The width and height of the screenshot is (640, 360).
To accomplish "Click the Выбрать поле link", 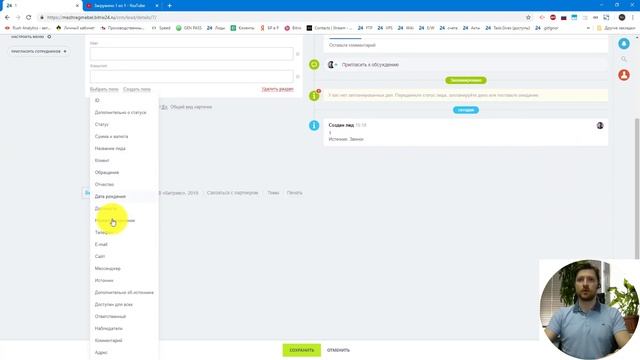I will [104, 89].
